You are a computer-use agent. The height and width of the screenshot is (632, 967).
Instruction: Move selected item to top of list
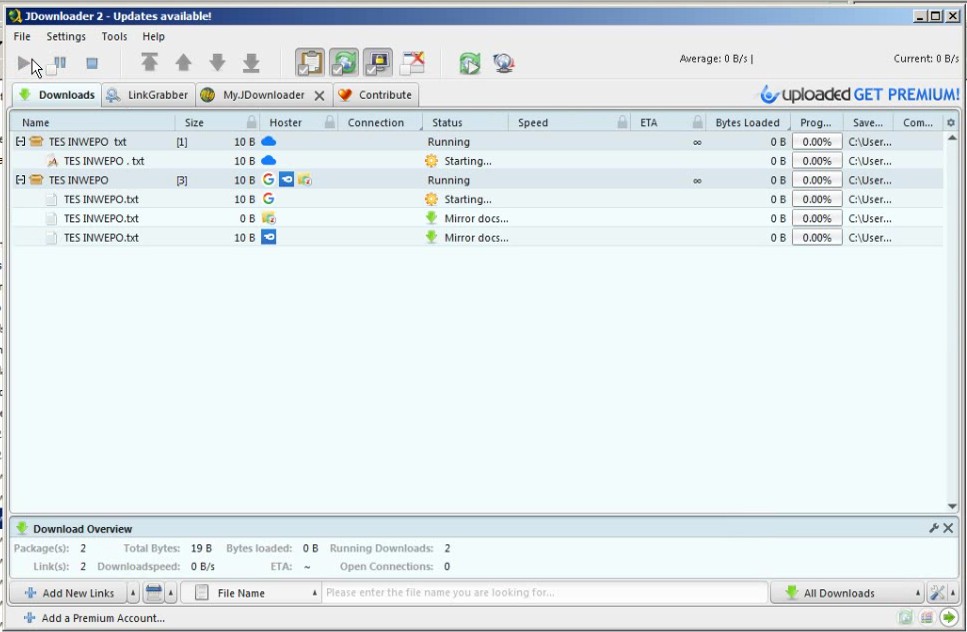click(149, 63)
